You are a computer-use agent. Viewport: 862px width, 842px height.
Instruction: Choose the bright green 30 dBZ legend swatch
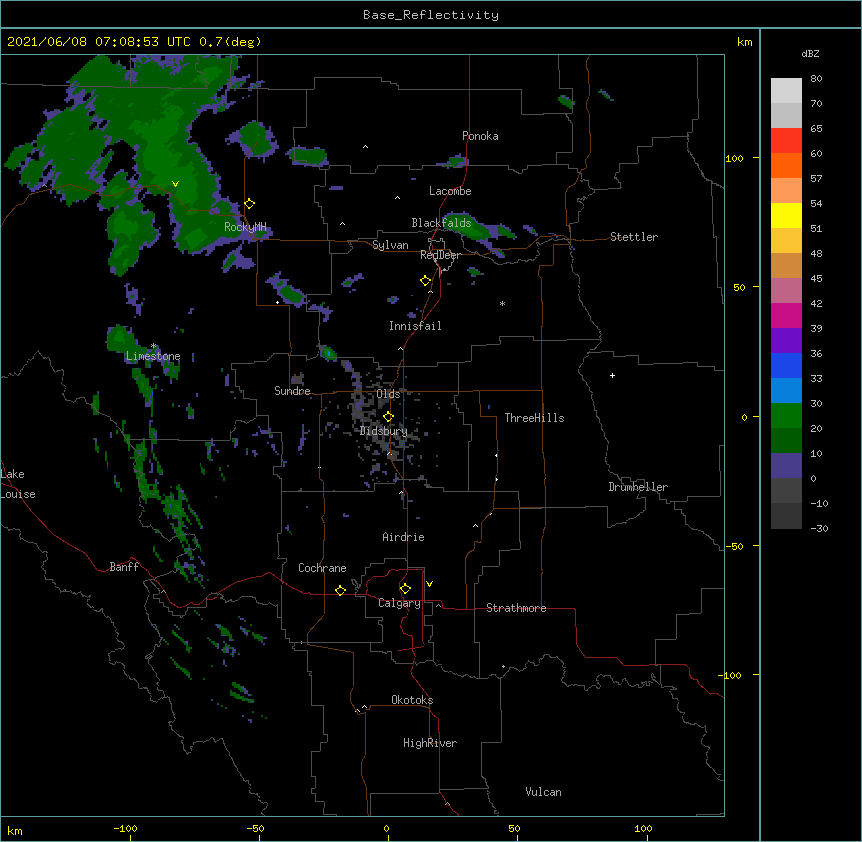coord(786,416)
